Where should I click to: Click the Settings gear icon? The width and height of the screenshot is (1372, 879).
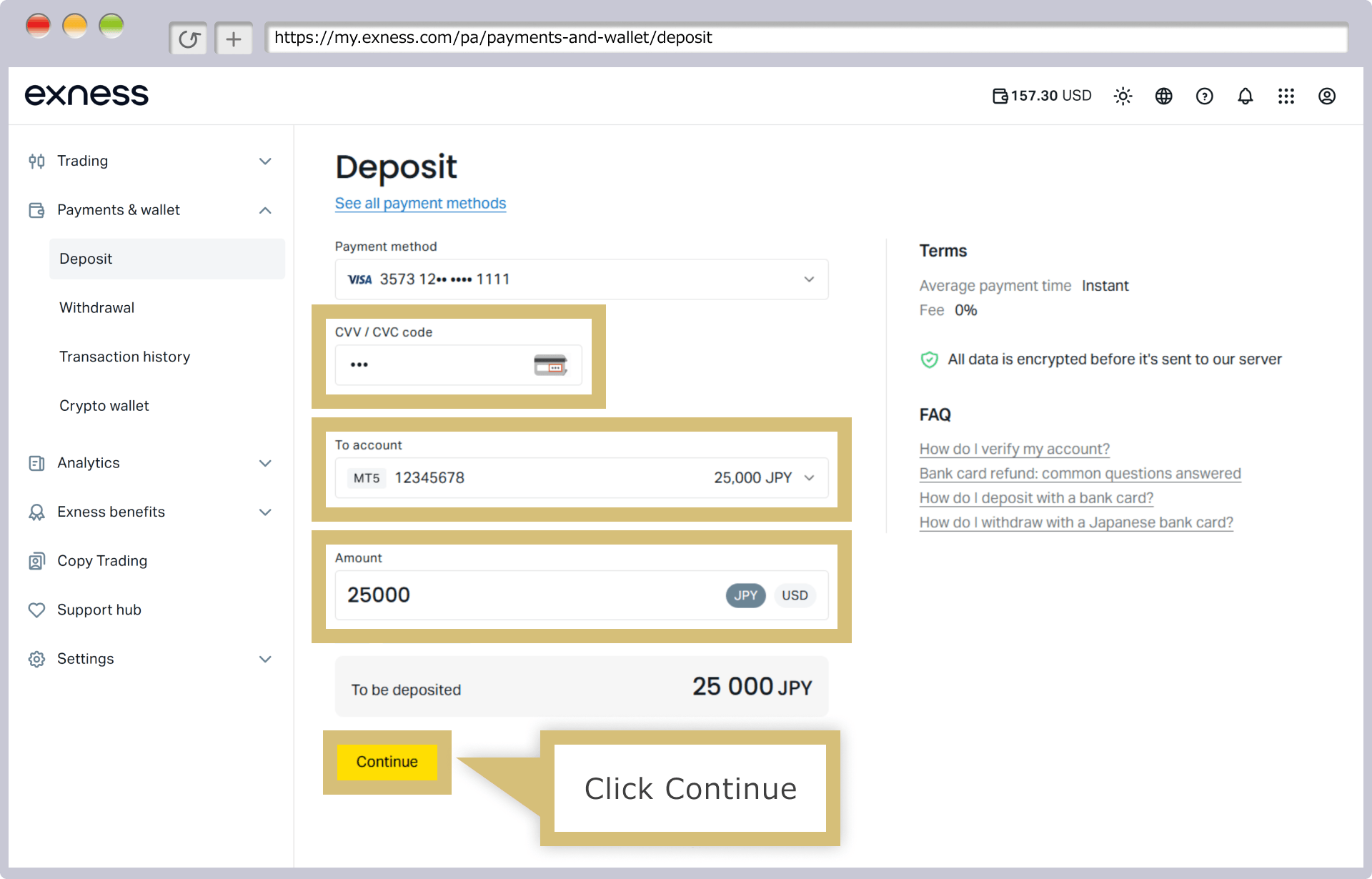point(36,659)
